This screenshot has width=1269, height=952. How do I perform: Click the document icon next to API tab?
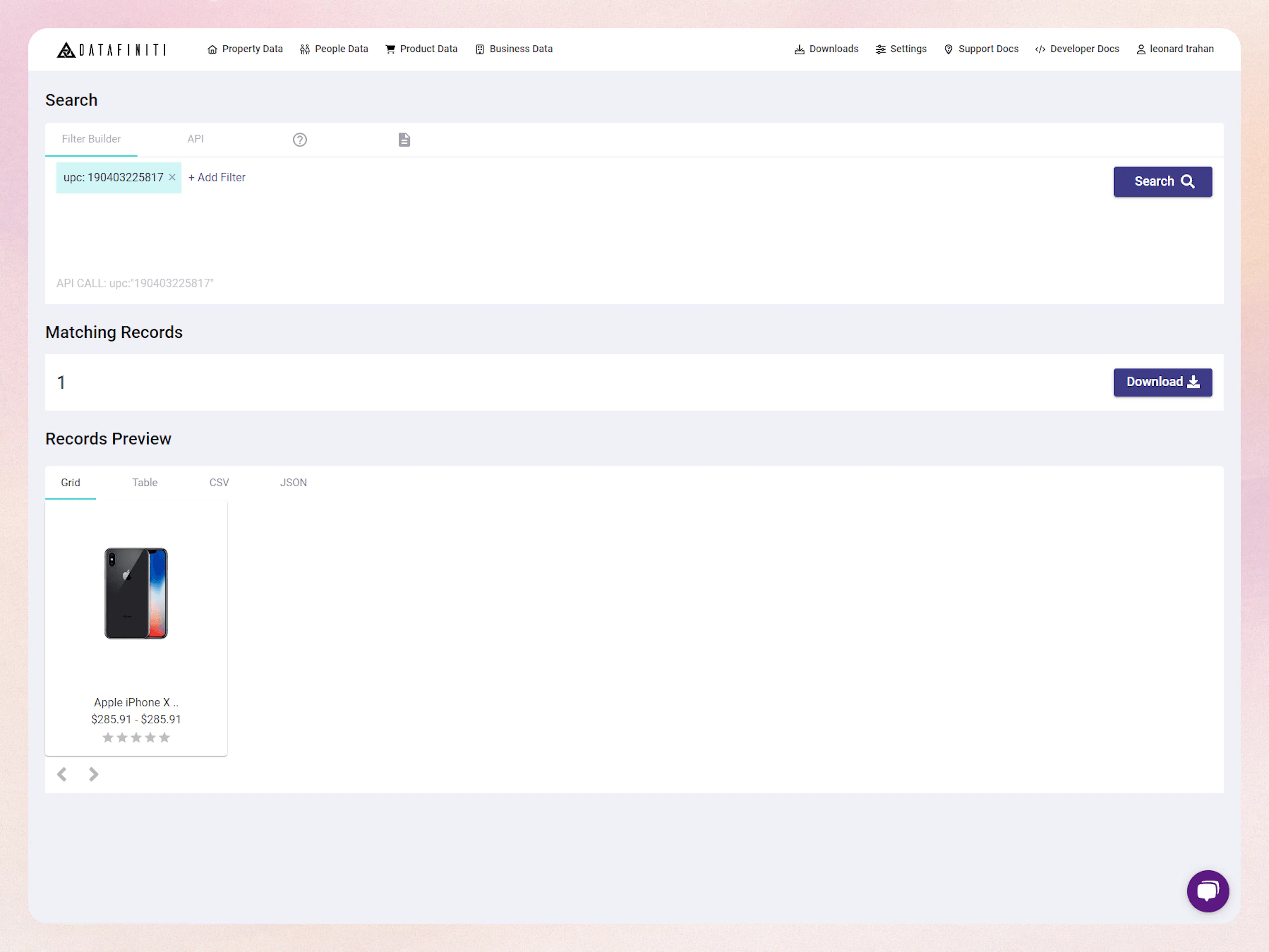pos(404,139)
